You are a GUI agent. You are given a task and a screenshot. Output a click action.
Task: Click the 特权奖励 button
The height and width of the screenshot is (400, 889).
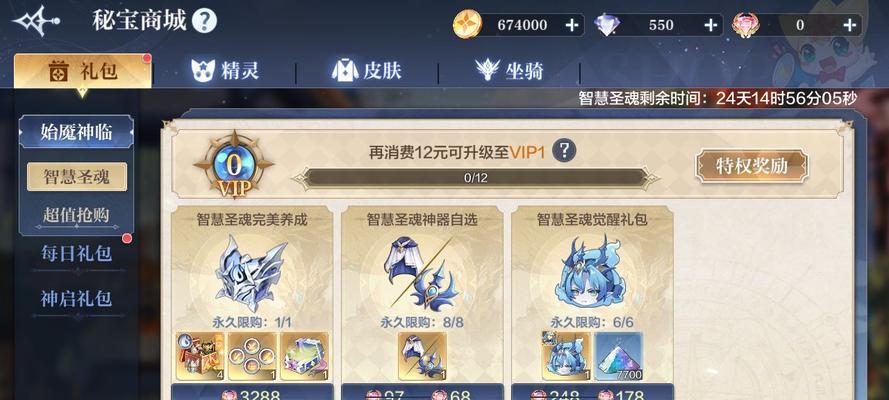(752, 166)
